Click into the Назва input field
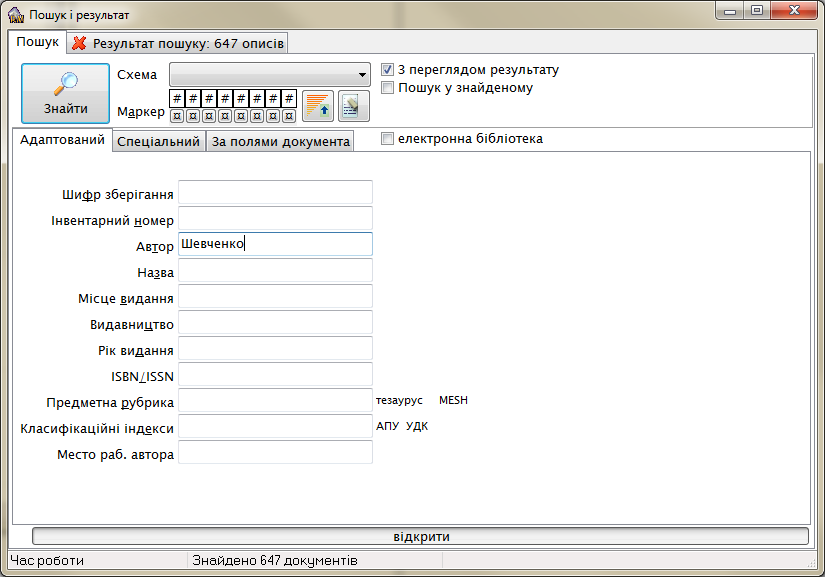The width and height of the screenshot is (825, 577). (x=275, y=271)
